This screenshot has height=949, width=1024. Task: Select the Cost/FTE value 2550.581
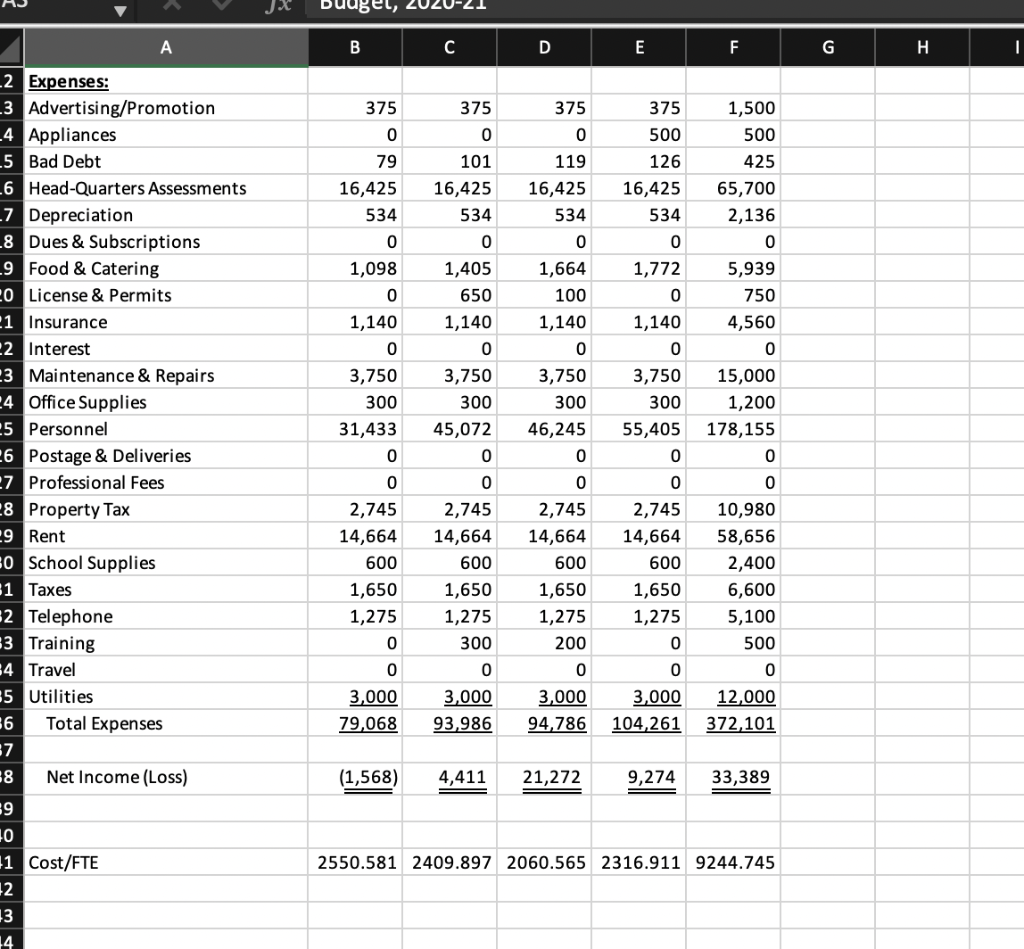pyautogui.click(x=355, y=862)
